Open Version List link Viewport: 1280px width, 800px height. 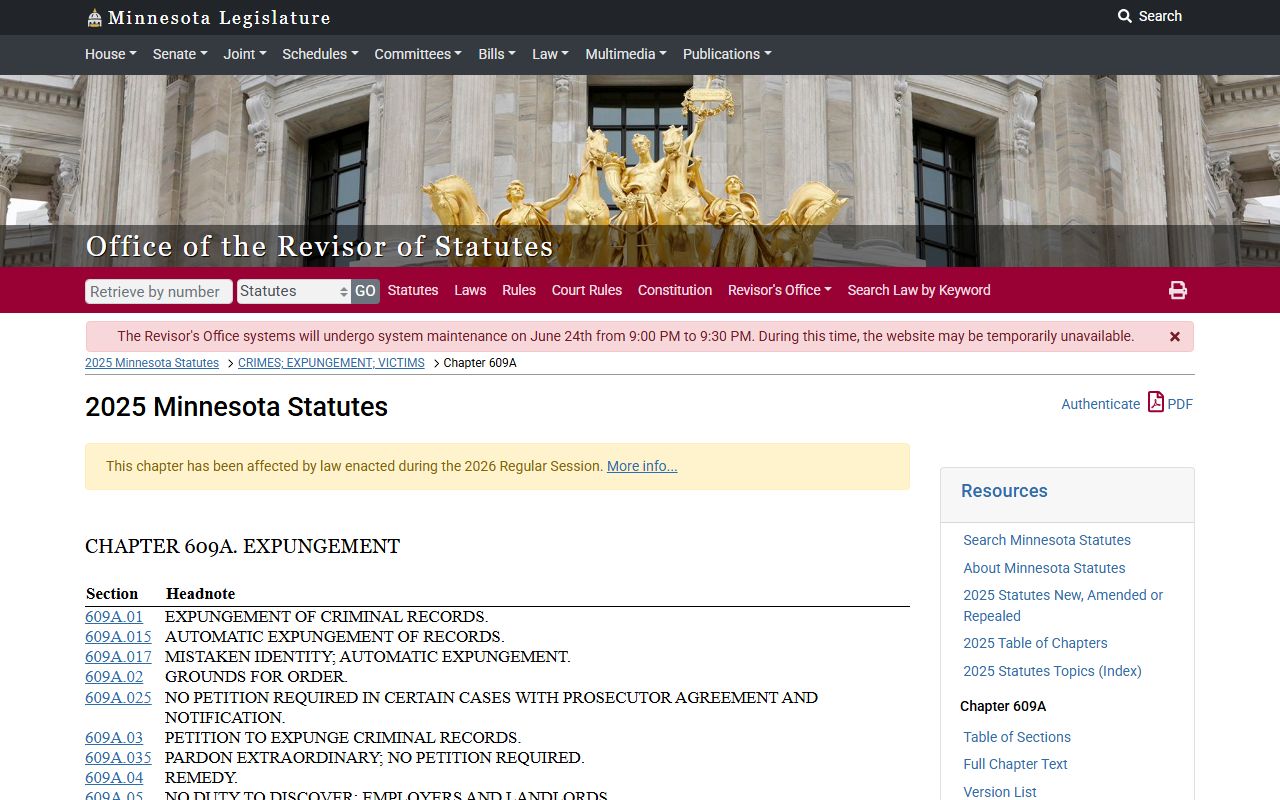[1000, 792]
